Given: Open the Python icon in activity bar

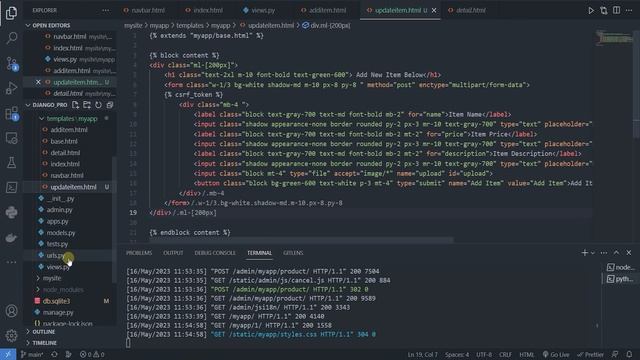Looking at the screenshot, I should click(x=11, y=212).
